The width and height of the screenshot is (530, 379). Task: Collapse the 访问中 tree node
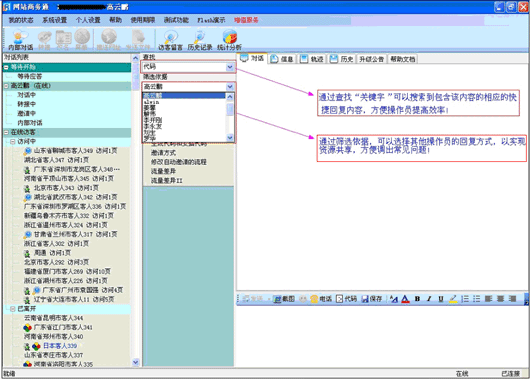coord(13,141)
